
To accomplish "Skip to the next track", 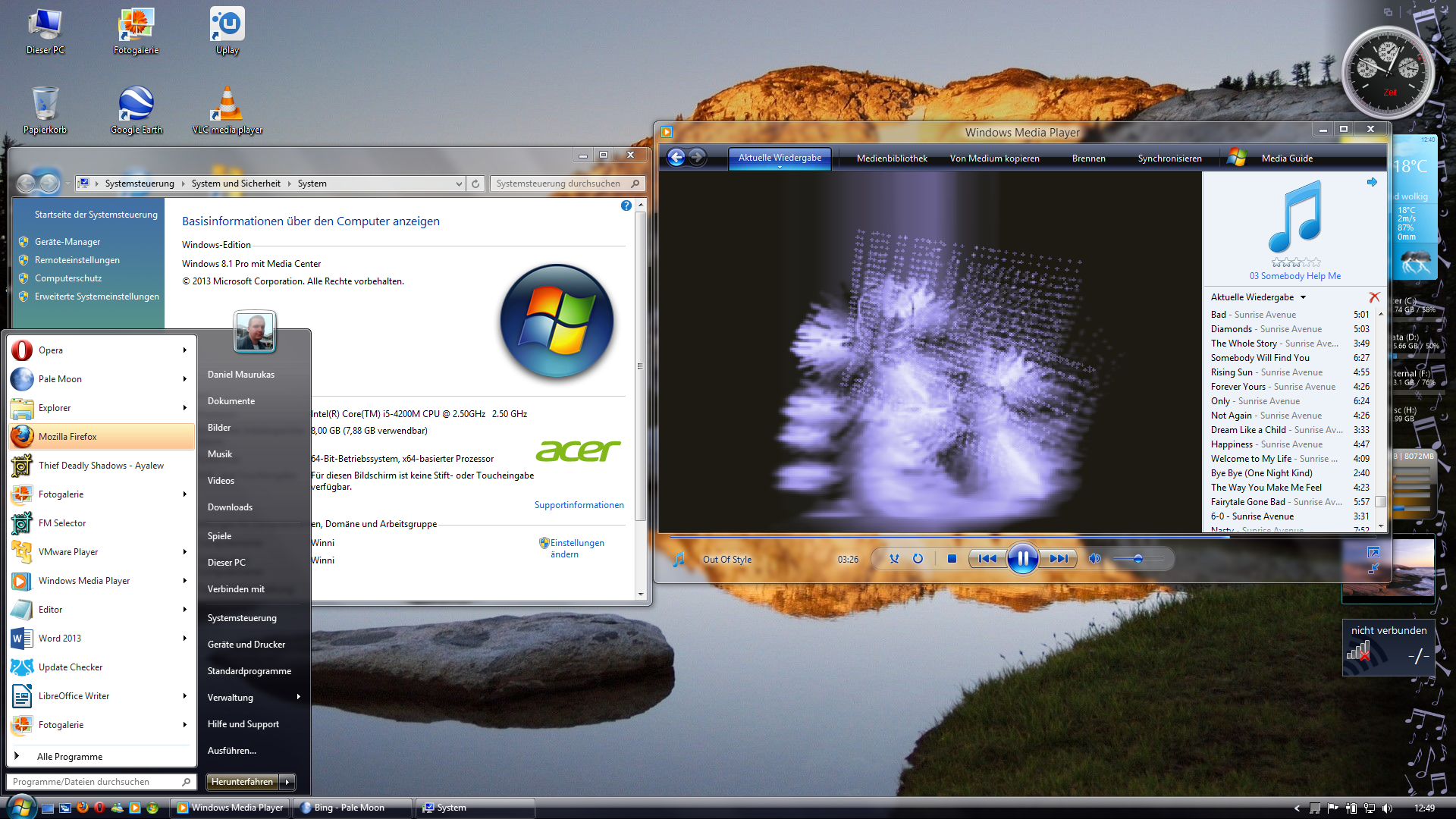I will [x=1059, y=559].
